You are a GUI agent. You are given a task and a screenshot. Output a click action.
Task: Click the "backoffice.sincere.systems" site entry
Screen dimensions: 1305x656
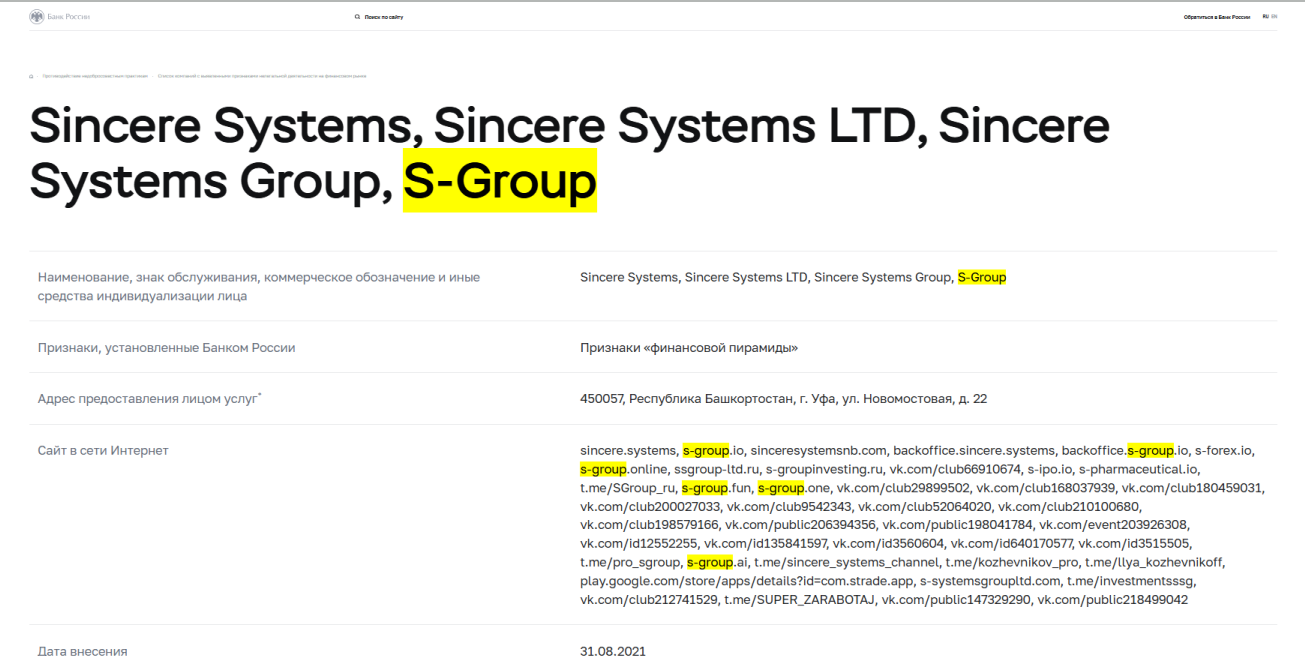tap(974, 451)
